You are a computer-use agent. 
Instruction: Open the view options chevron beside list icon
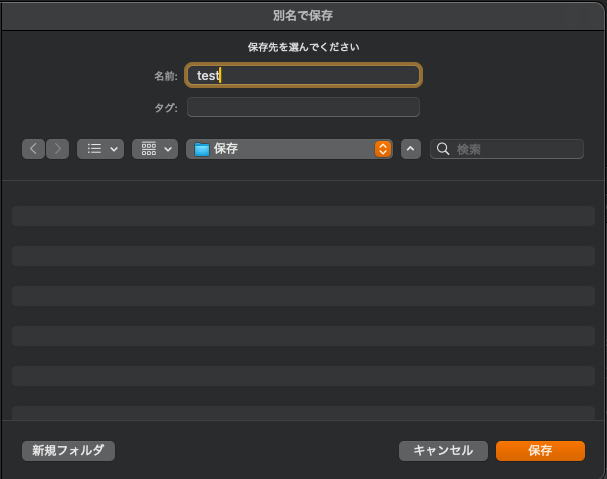114,149
